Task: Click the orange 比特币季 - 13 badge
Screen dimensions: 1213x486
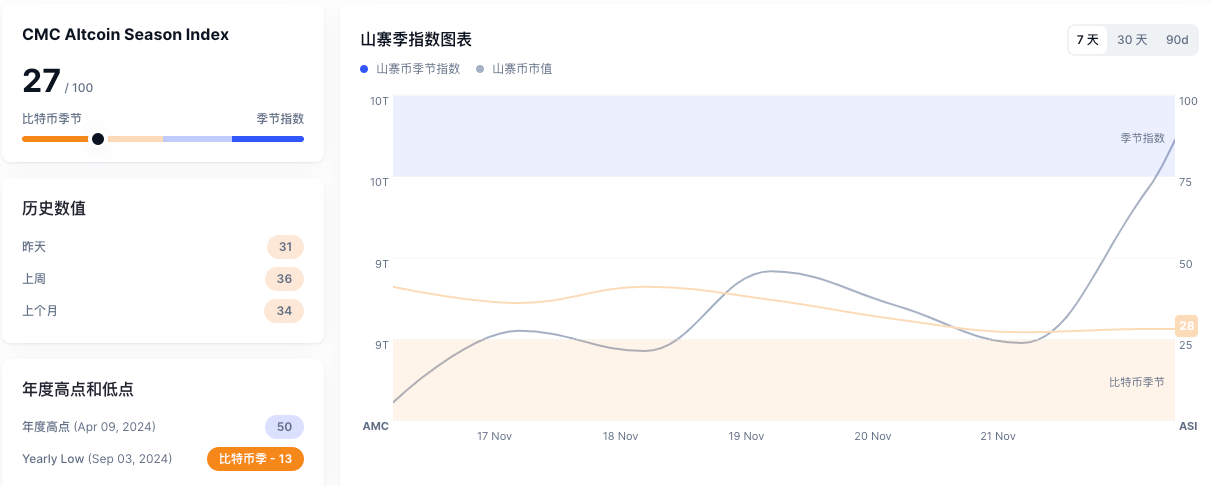Action: [x=255, y=459]
